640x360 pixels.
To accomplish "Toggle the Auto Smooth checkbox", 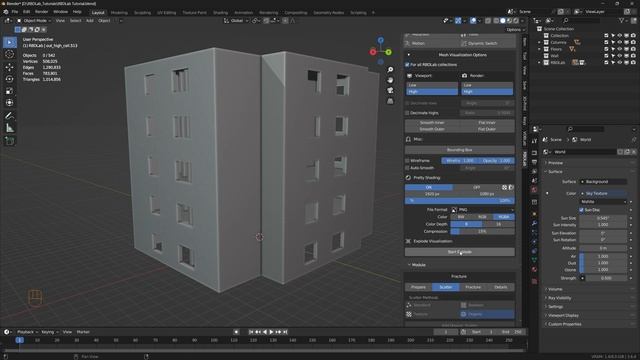I will (x=407, y=168).
